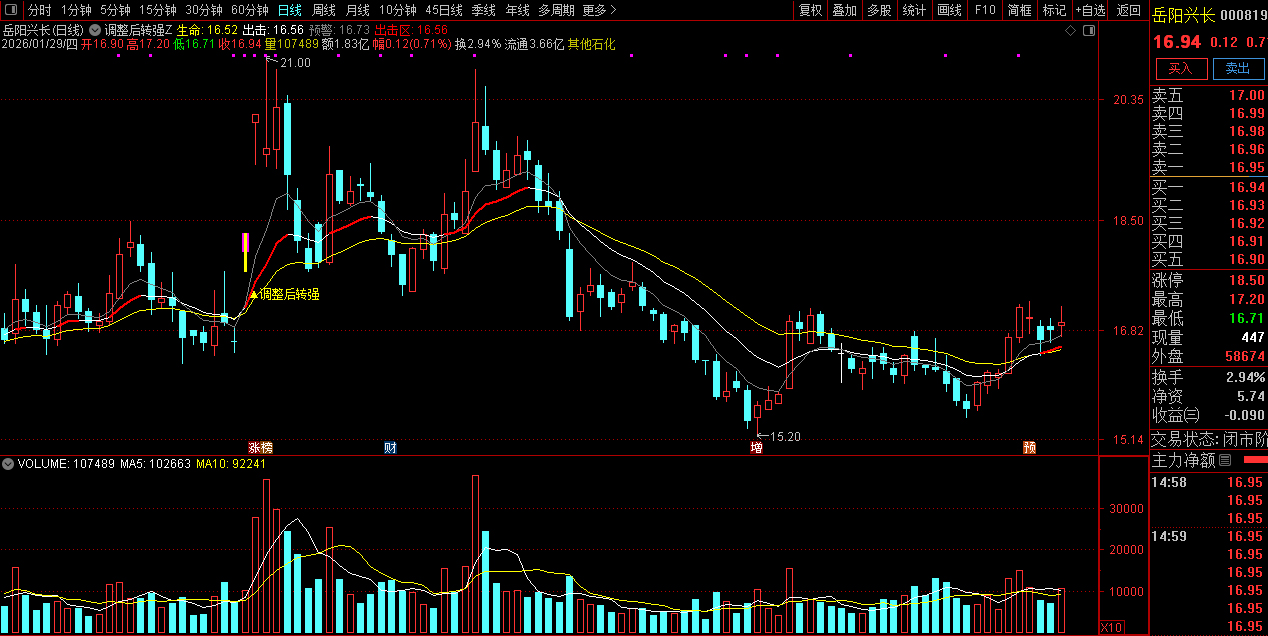Image resolution: width=1268 pixels, height=636 pixels.
Task: Switch to 30分钟 period
Action: point(204,10)
